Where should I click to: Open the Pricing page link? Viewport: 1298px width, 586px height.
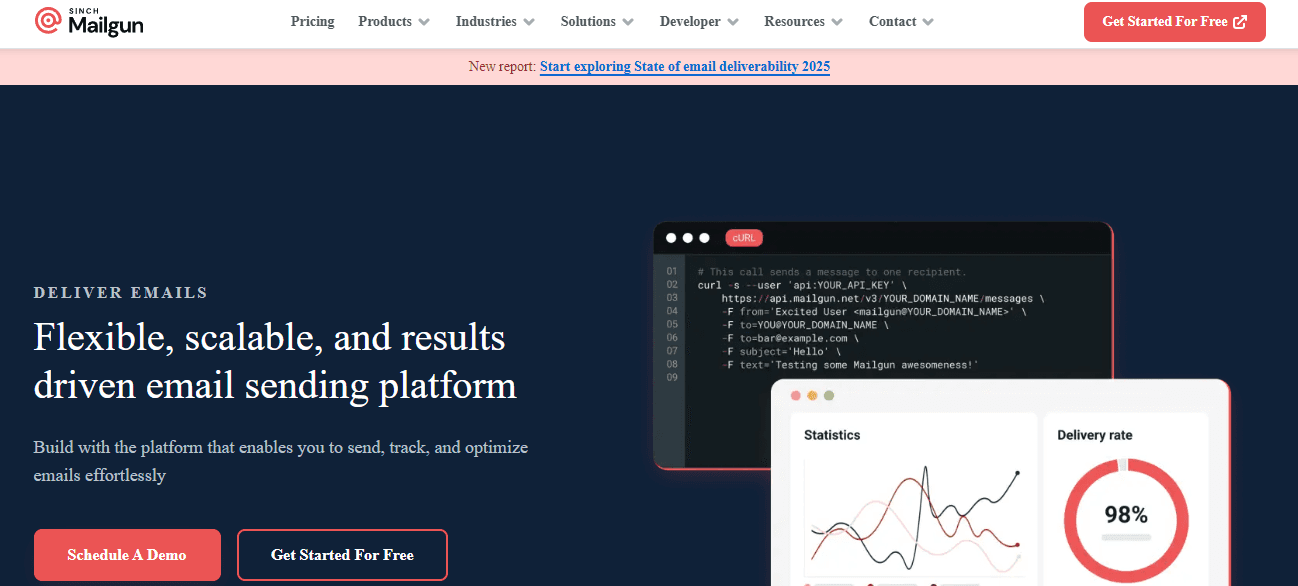[x=313, y=21]
